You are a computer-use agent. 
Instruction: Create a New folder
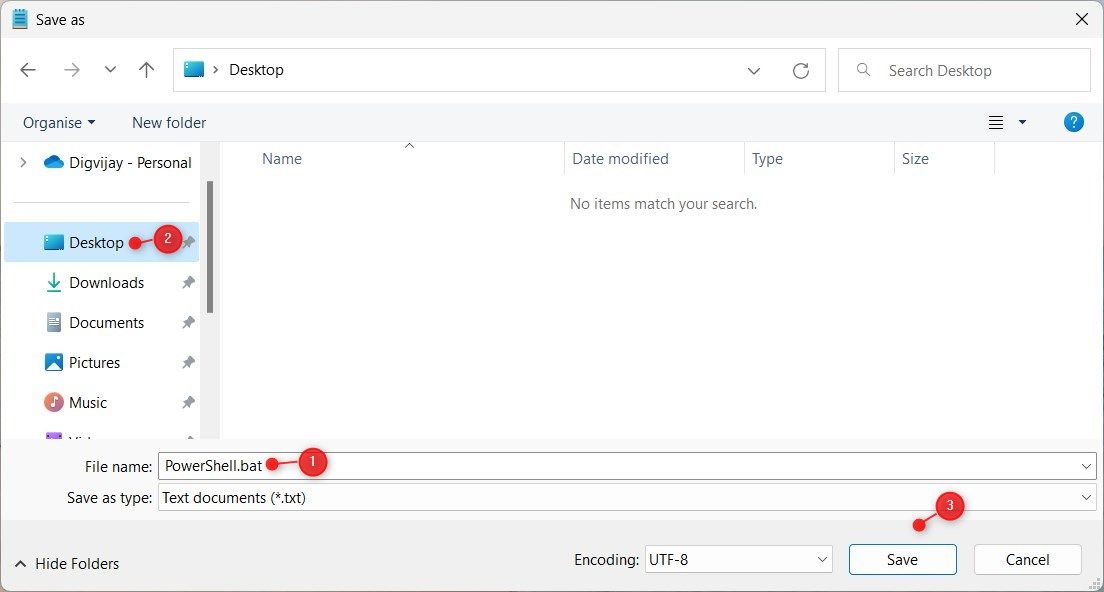169,122
